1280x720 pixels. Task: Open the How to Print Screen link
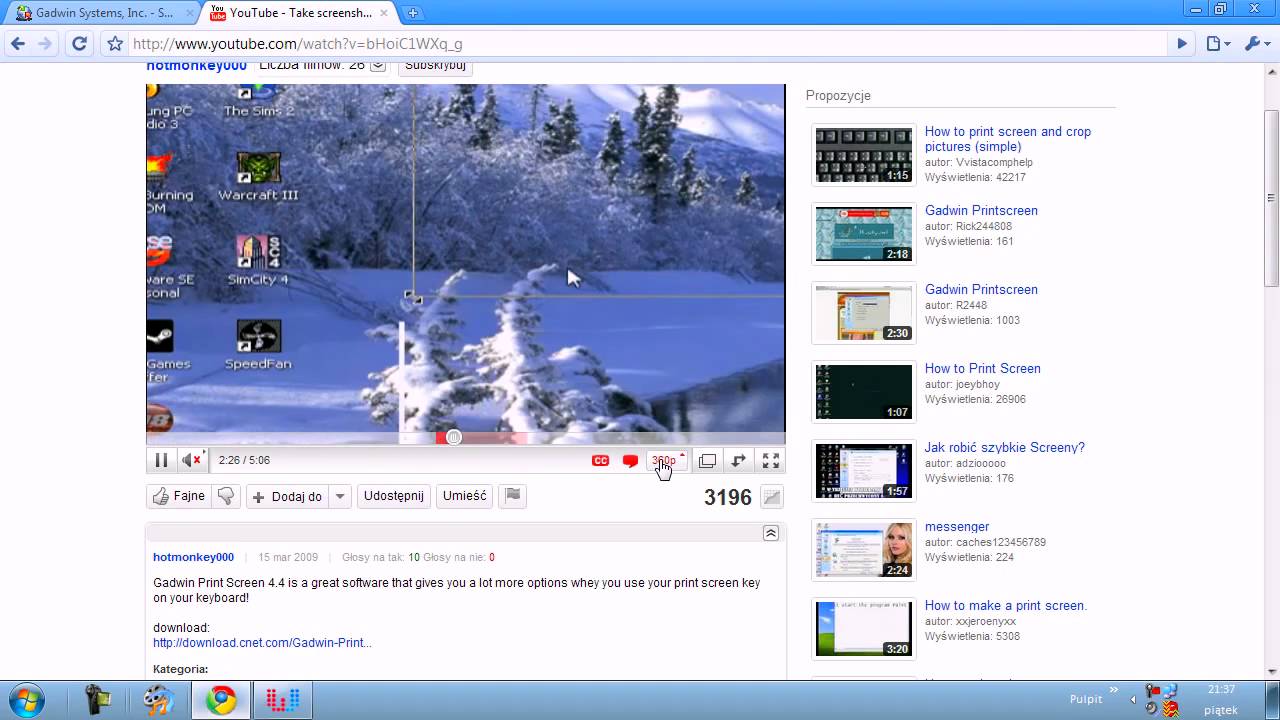pos(983,369)
